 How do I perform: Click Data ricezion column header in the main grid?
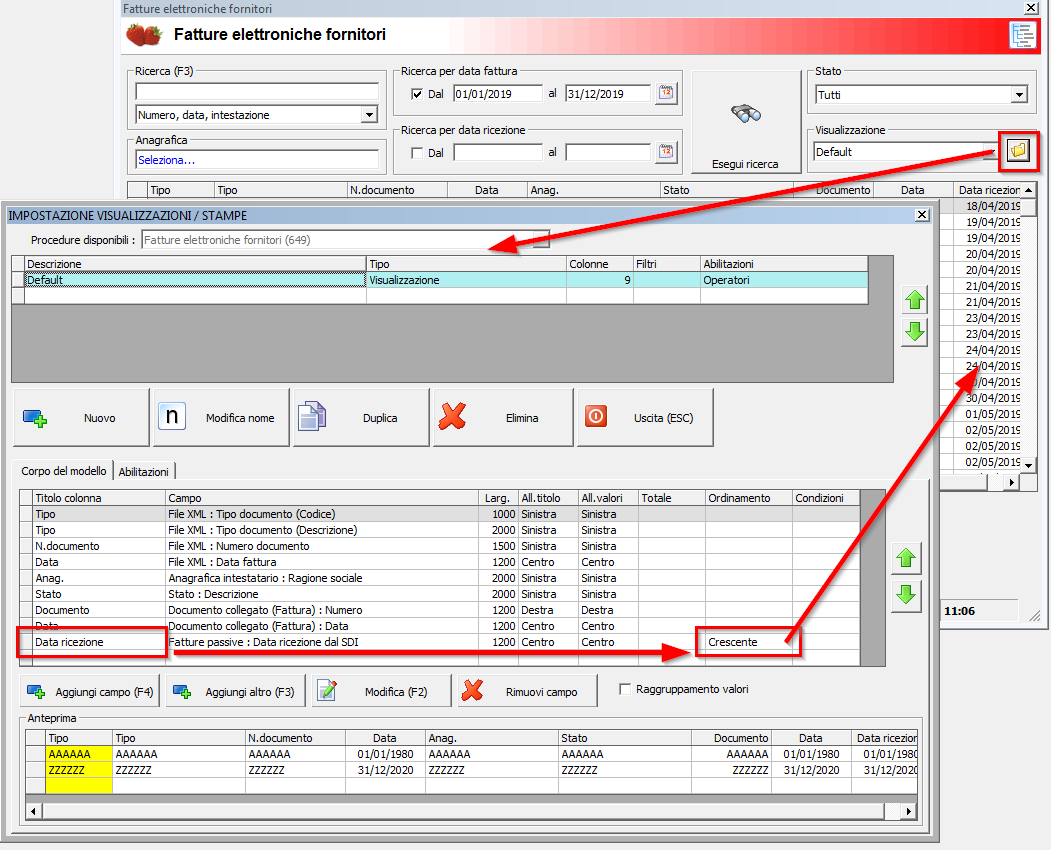(x=988, y=190)
